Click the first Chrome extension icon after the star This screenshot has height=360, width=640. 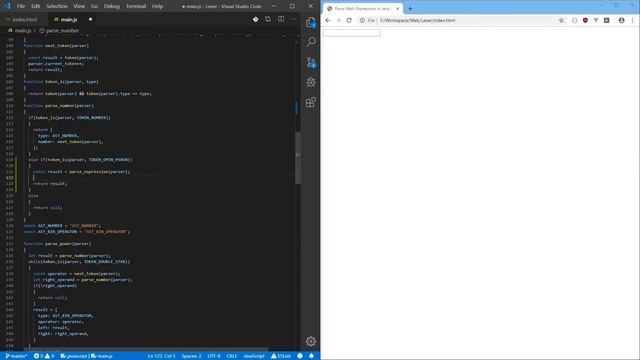(574, 20)
